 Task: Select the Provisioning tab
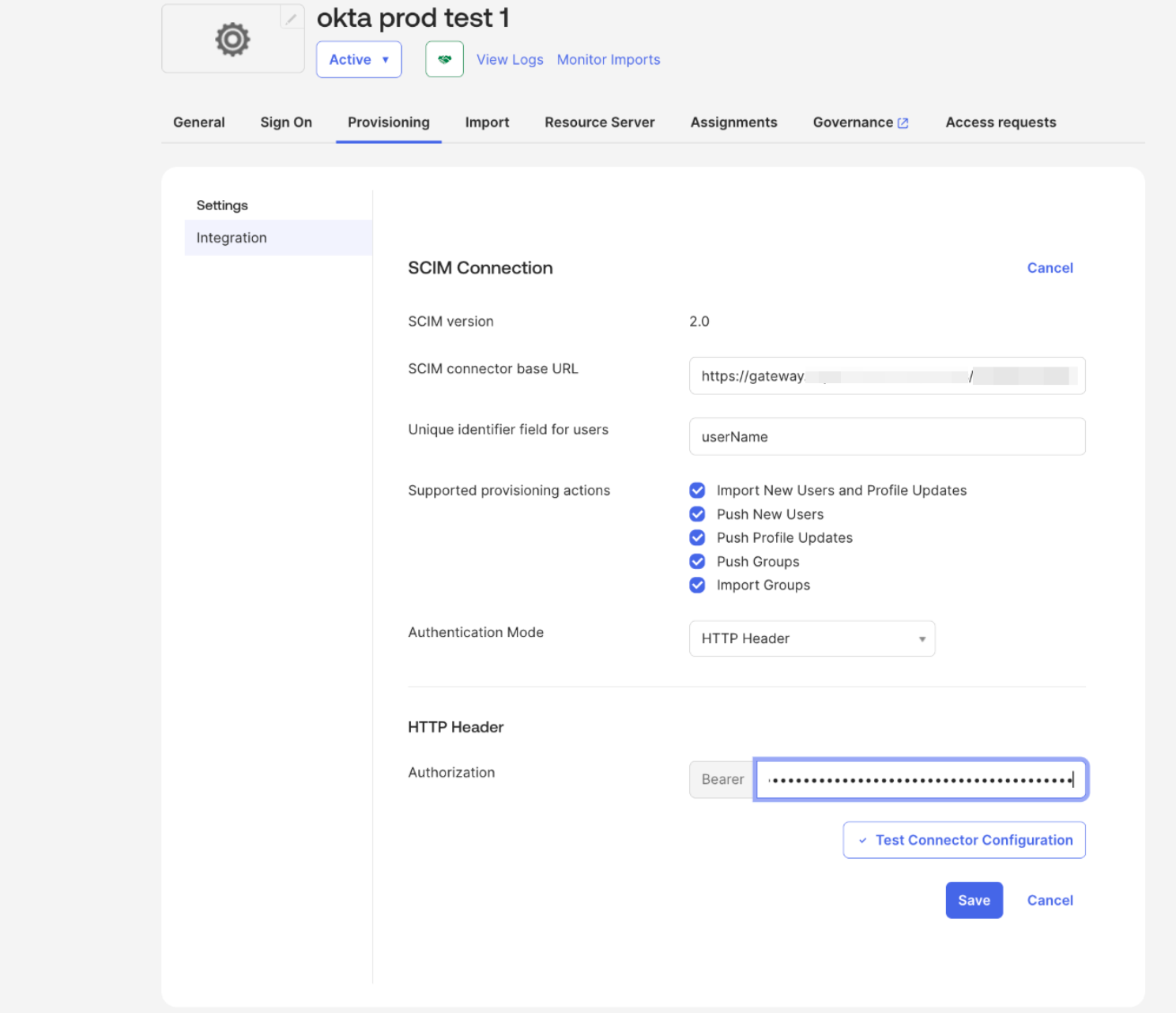(x=389, y=122)
